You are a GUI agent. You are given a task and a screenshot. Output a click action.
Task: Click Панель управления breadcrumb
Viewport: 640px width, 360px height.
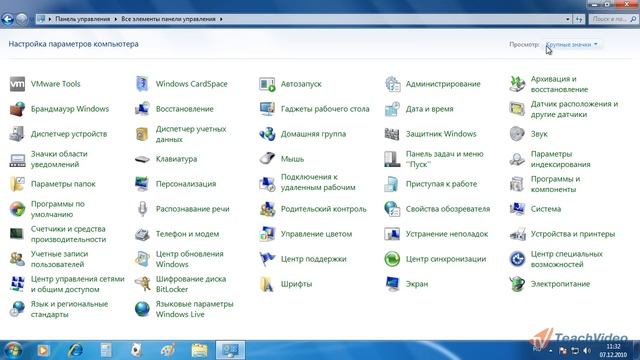[x=82, y=19]
